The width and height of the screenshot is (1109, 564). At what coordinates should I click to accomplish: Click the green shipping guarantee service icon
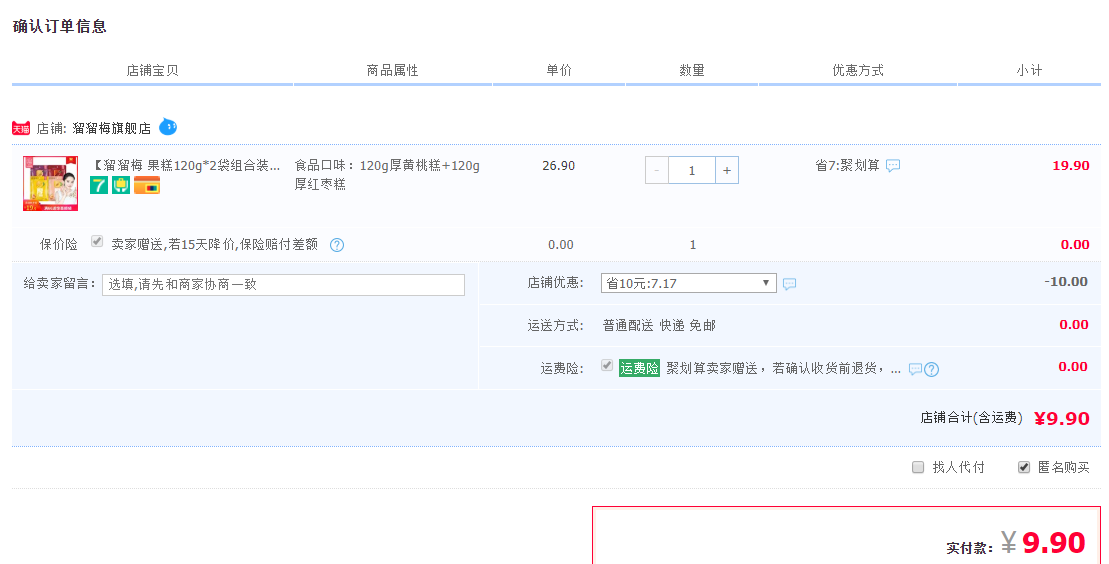point(121,185)
